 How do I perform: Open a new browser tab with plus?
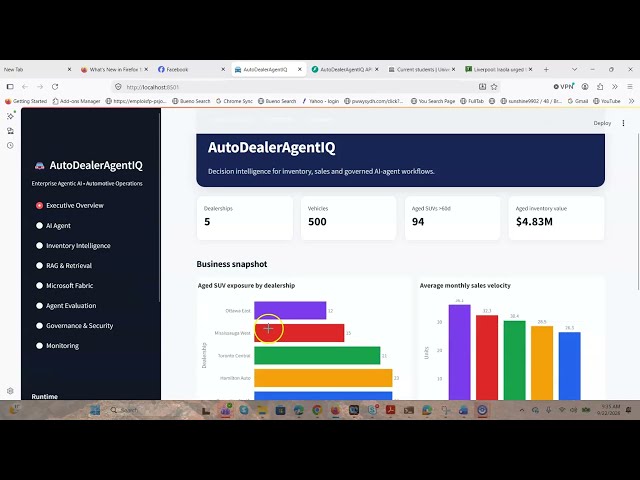click(546, 69)
